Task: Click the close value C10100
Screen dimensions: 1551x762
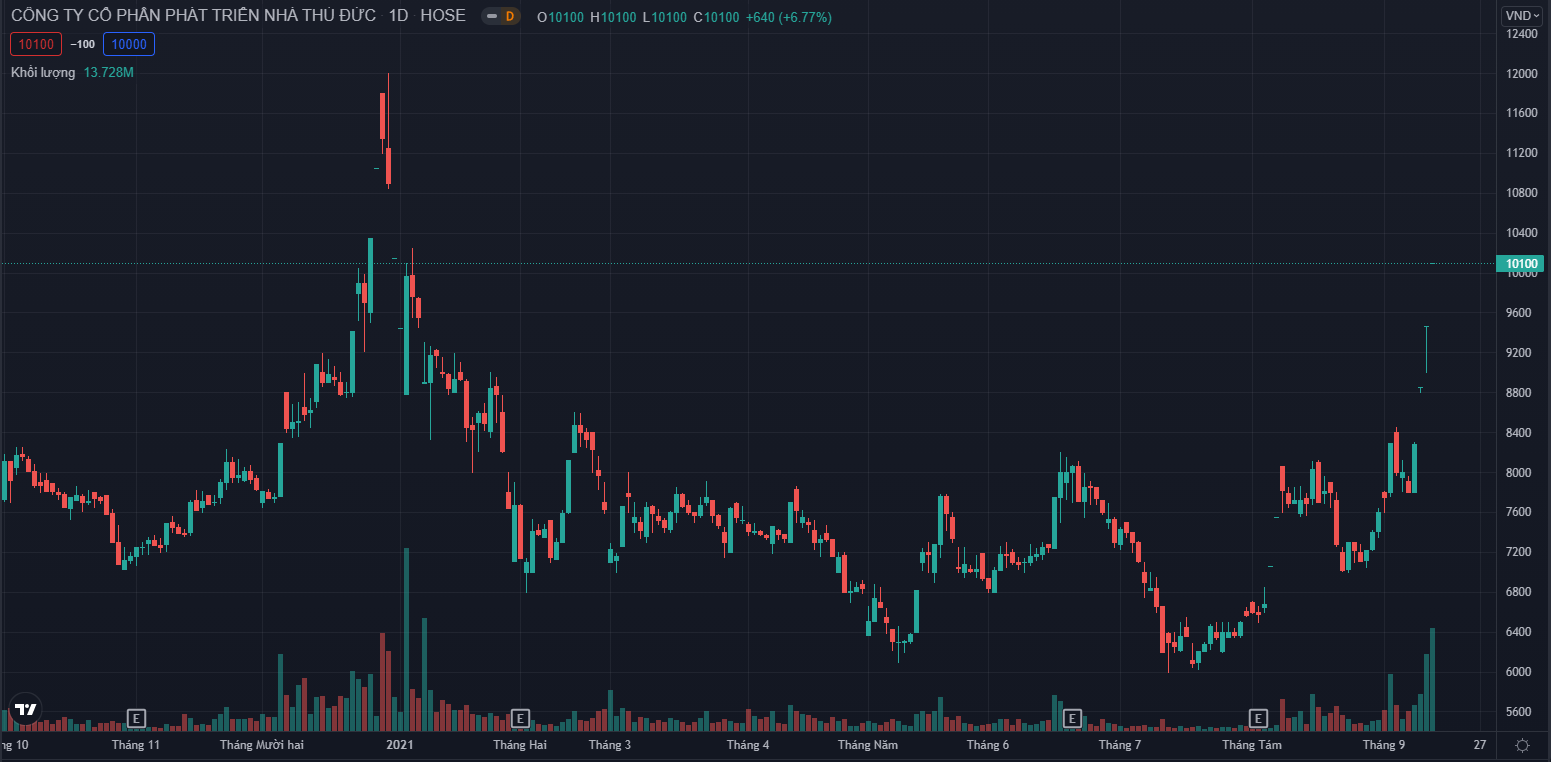Action: coord(716,17)
